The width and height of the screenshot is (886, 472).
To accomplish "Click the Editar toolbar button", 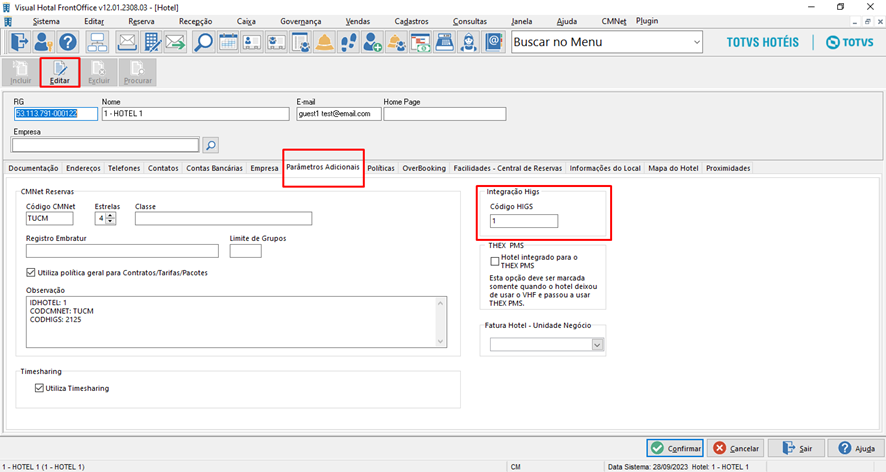I will [59, 72].
